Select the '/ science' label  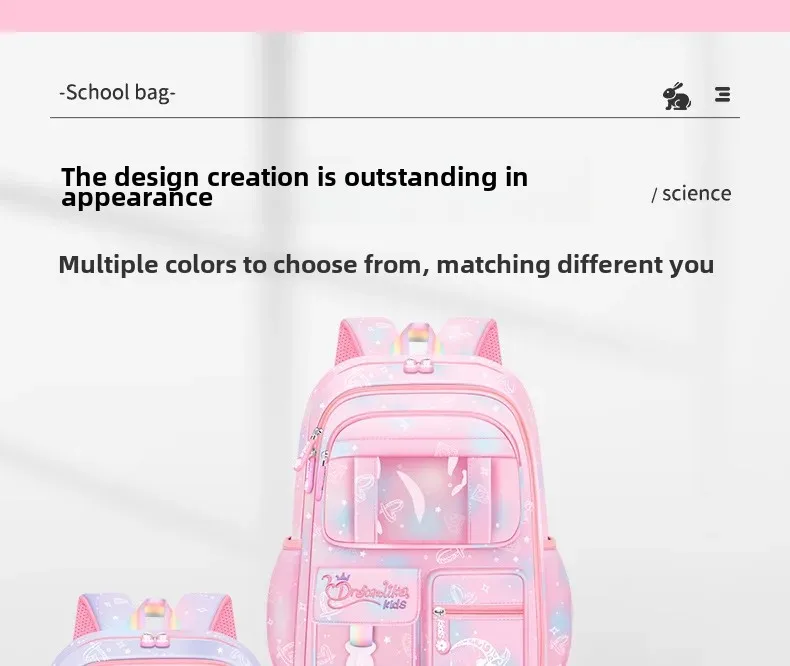(691, 194)
